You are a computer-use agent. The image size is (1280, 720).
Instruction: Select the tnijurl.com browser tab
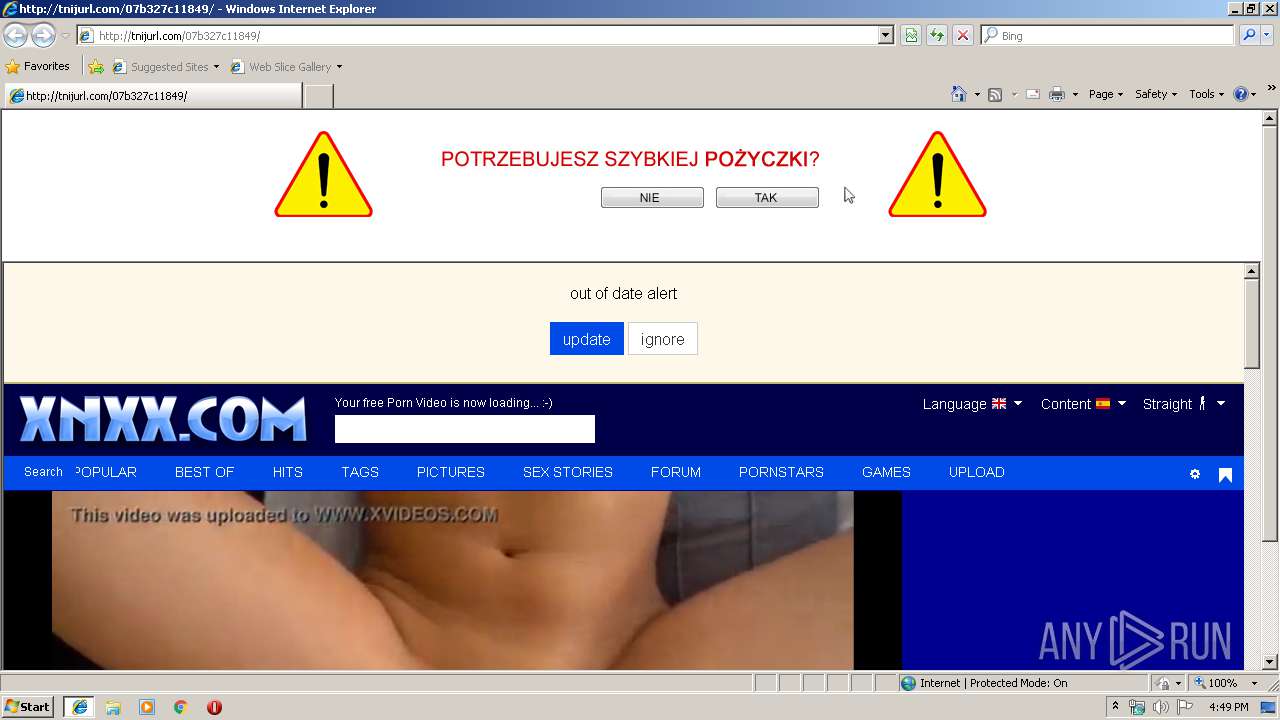point(152,96)
